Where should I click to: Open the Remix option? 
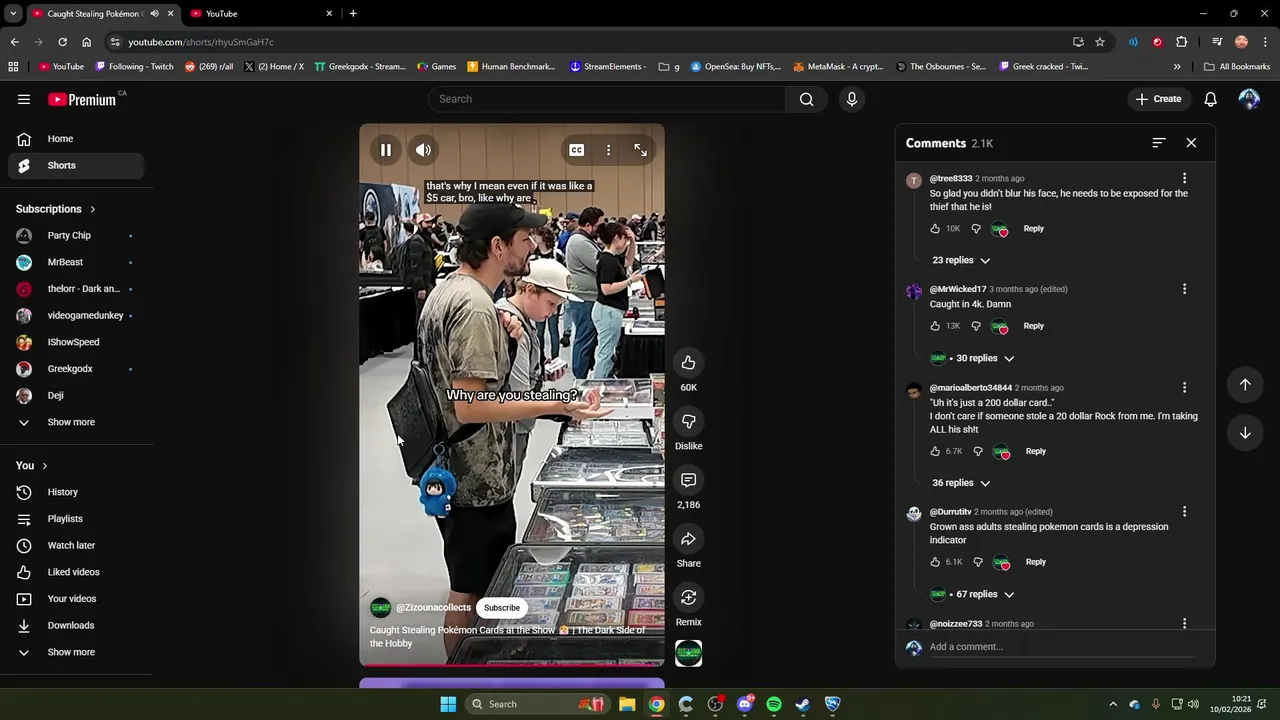[x=688, y=597]
